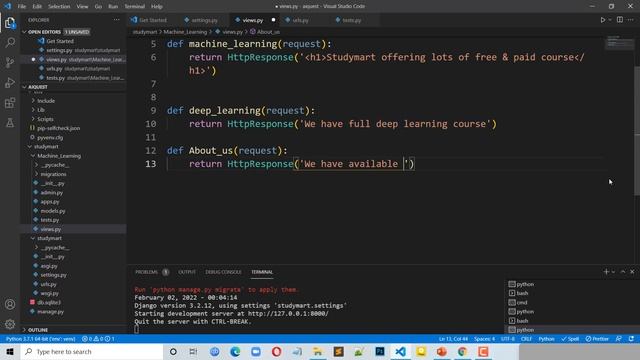The image size is (640, 360).
Task: Open Chrome from taskbar
Action: click(462, 351)
